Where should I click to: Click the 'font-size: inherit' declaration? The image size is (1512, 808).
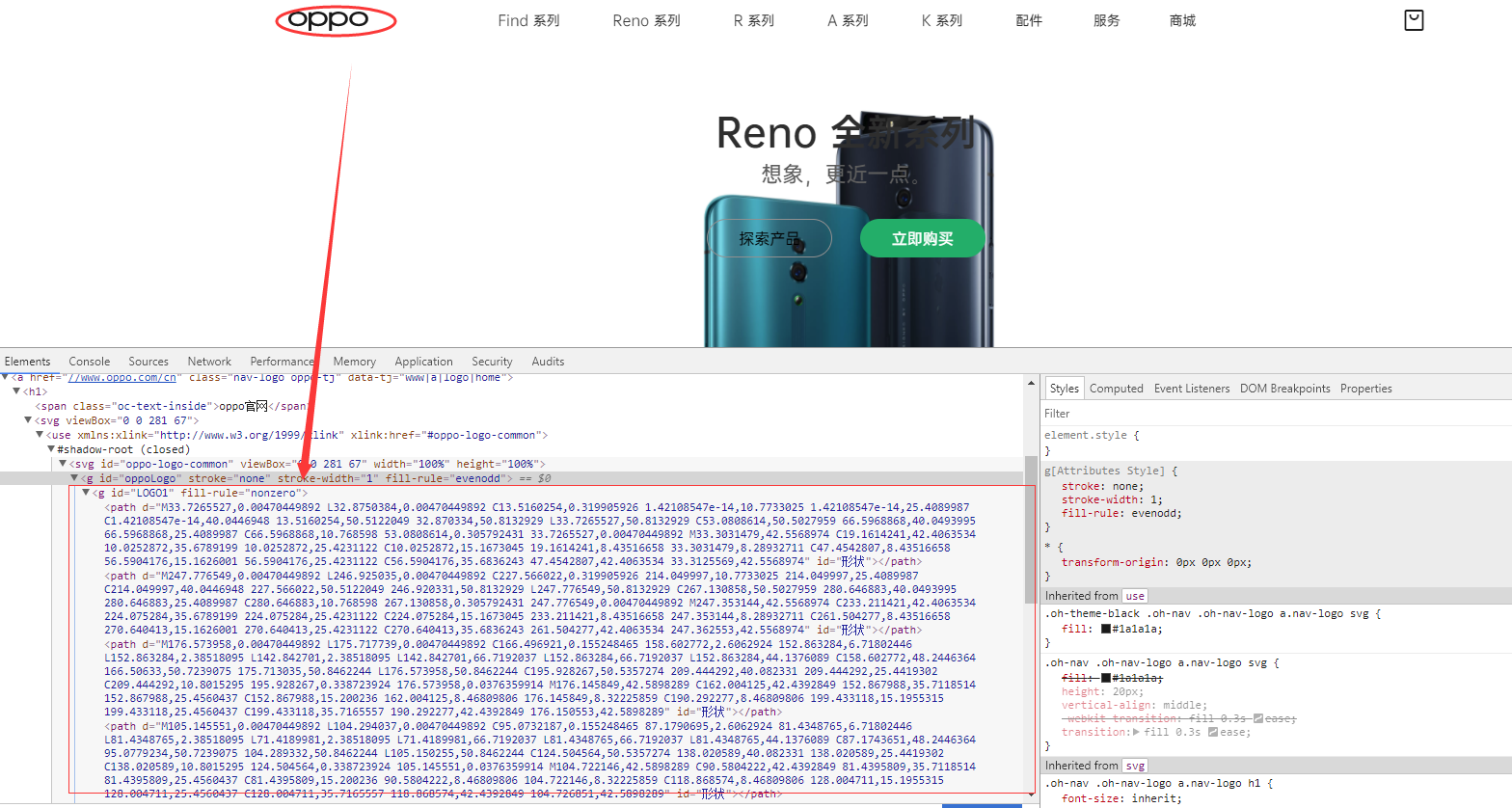(1121, 798)
